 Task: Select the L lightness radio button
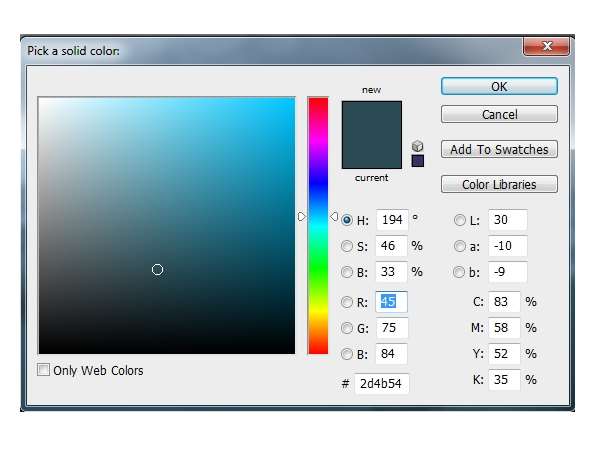tap(460, 220)
